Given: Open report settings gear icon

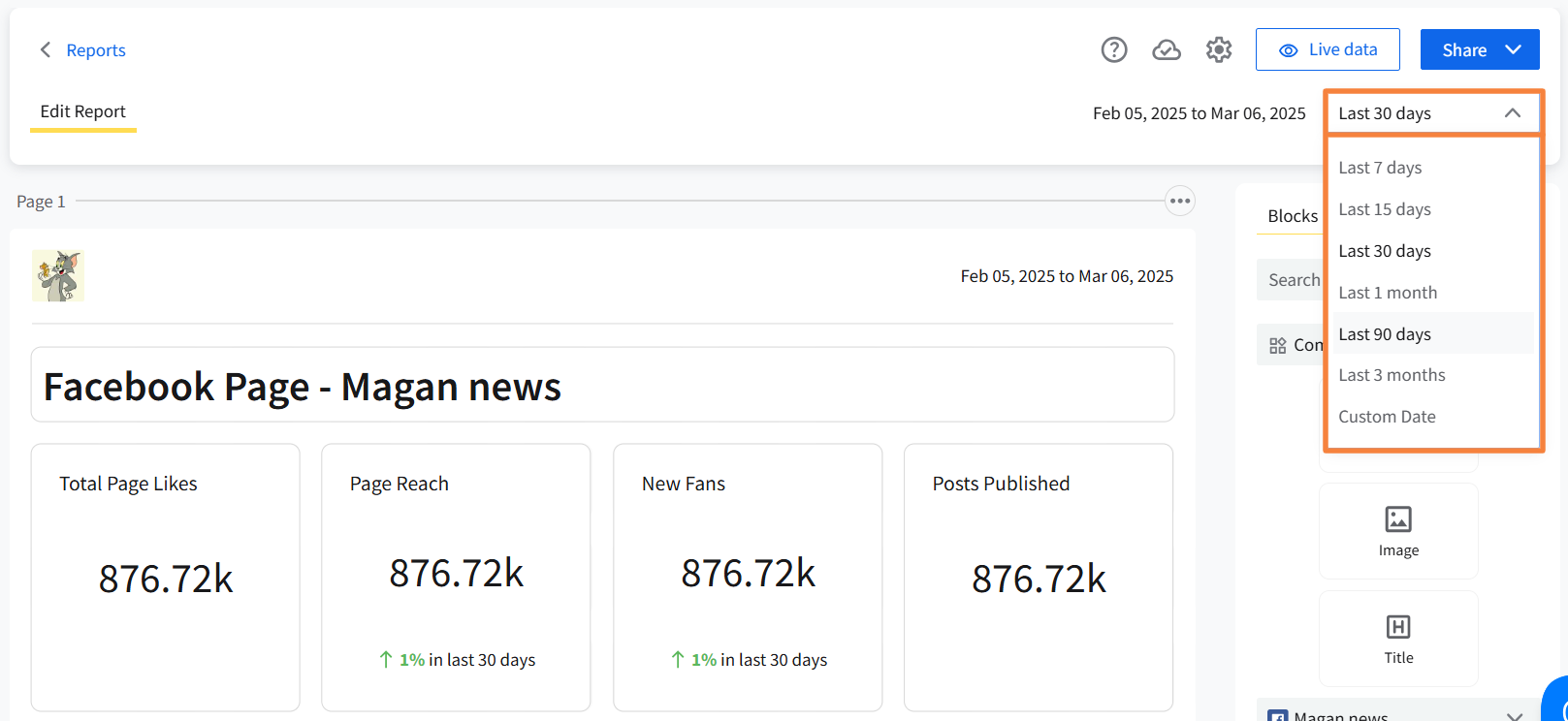Looking at the screenshot, I should point(1218,49).
